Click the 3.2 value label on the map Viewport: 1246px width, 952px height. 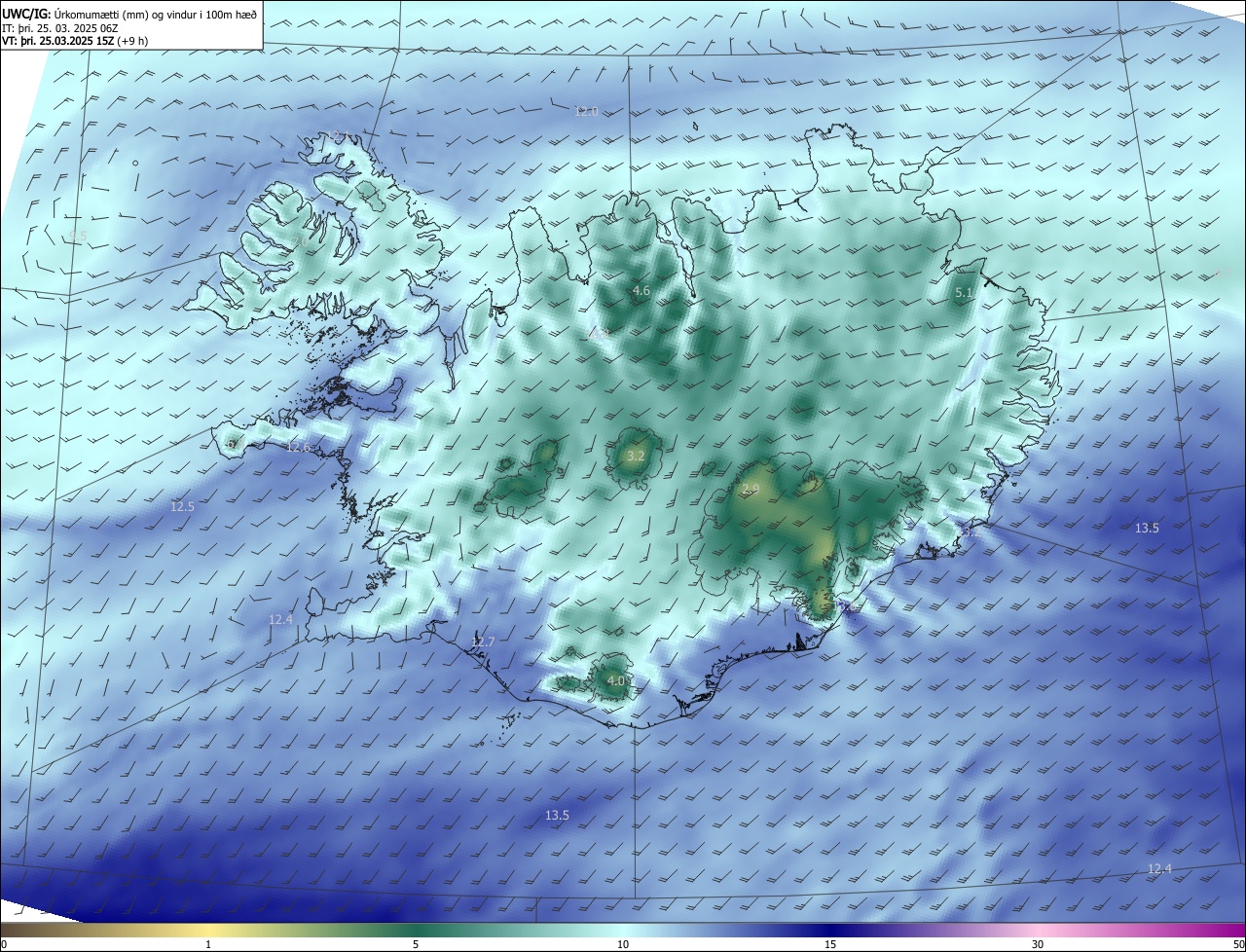[636, 456]
